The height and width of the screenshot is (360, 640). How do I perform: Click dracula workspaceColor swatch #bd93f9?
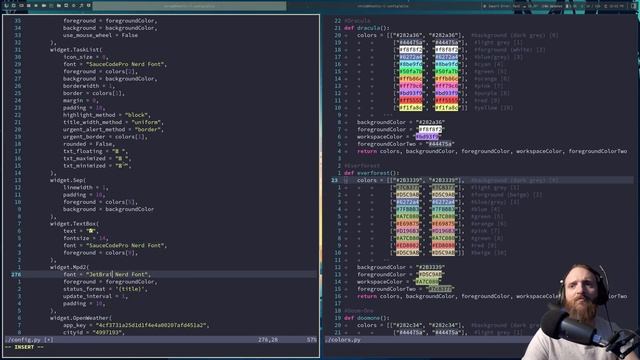[427, 137]
